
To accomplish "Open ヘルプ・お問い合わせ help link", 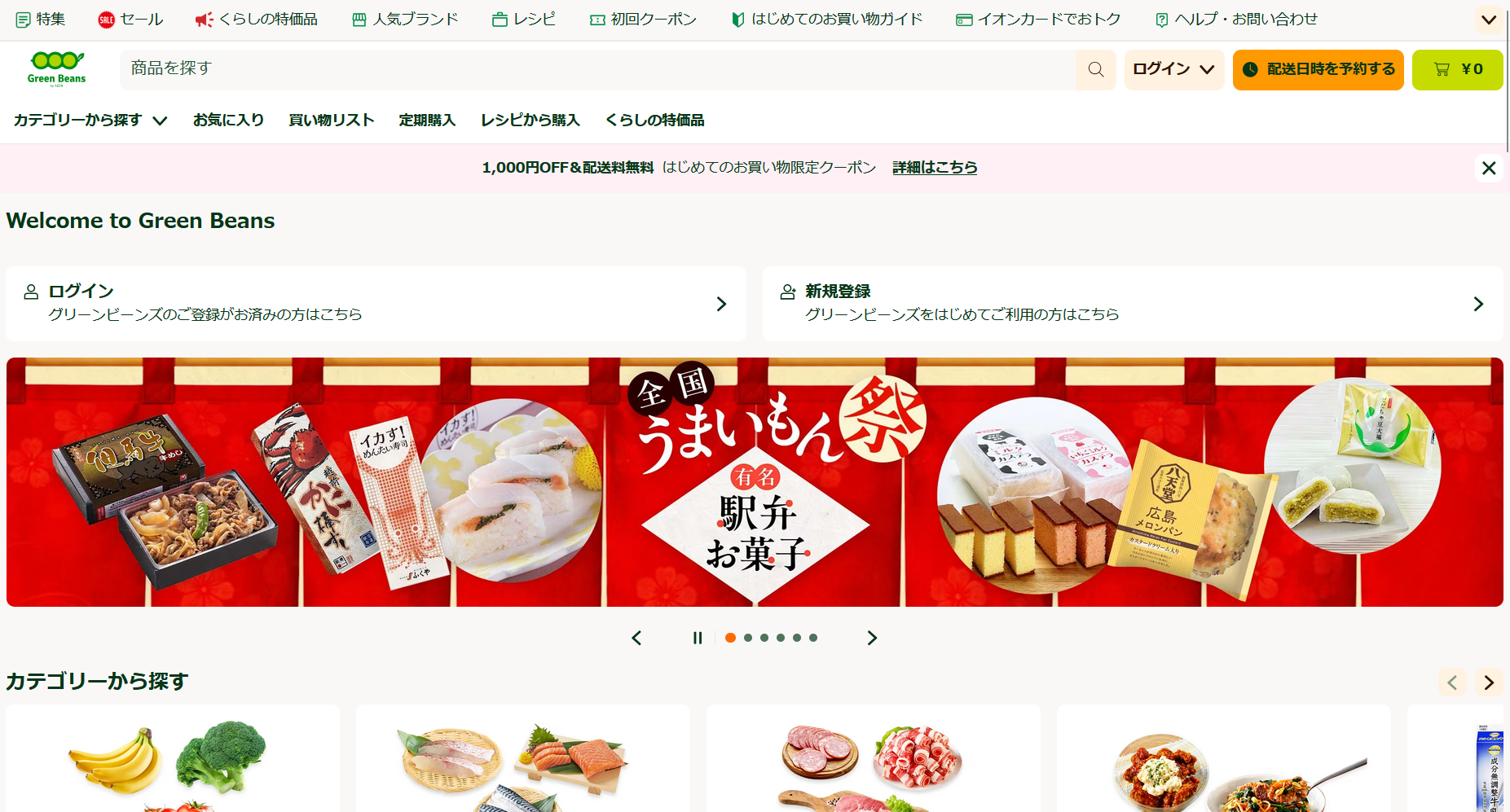I will [1236, 20].
